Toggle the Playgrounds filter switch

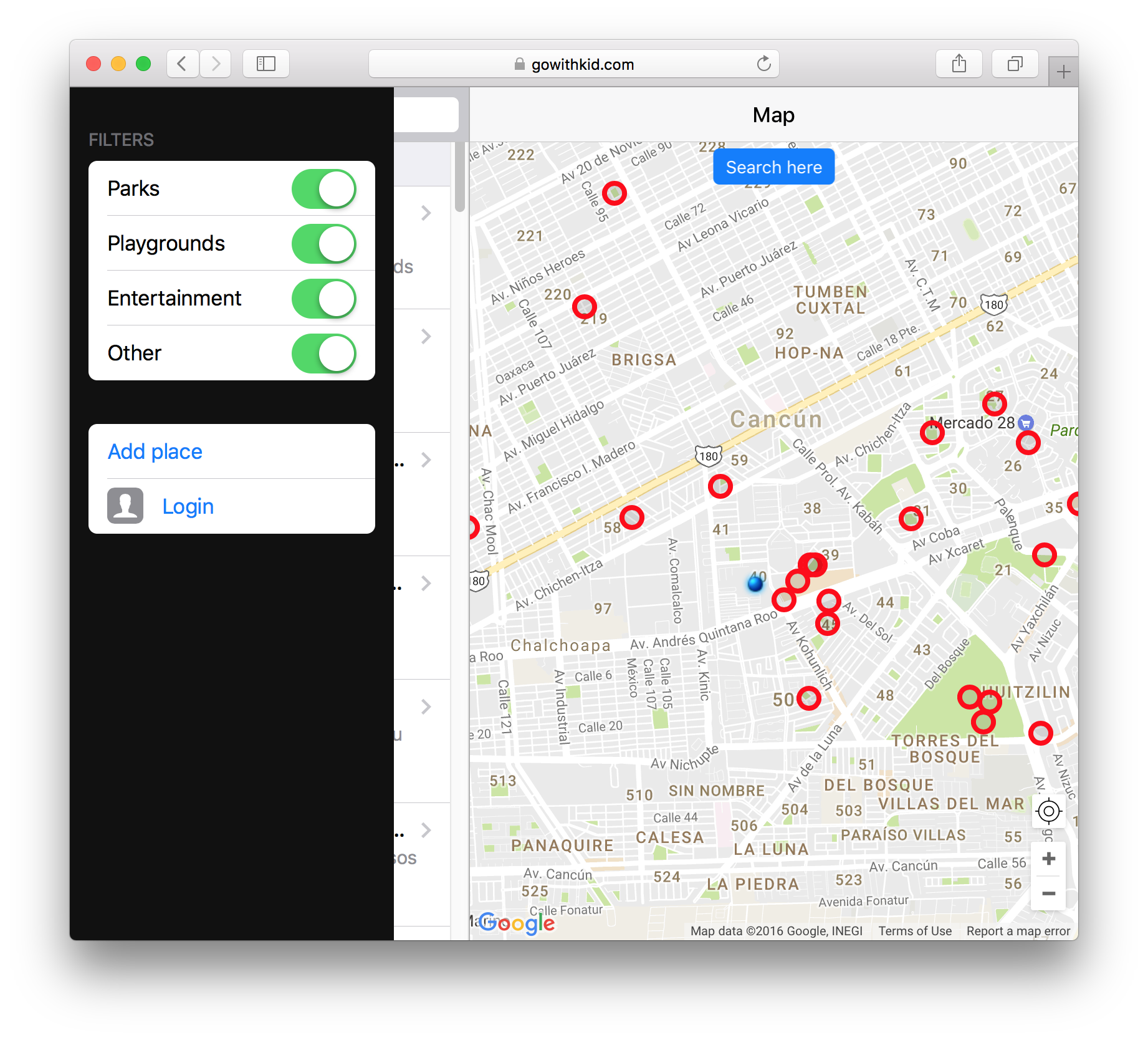[x=323, y=244]
